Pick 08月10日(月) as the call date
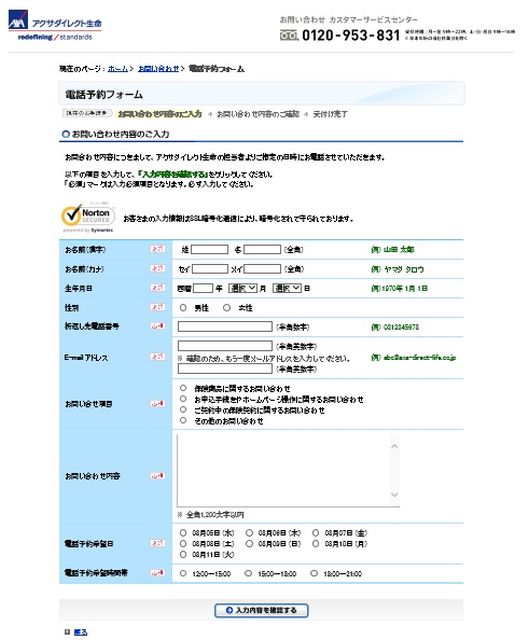 pos(316,544)
